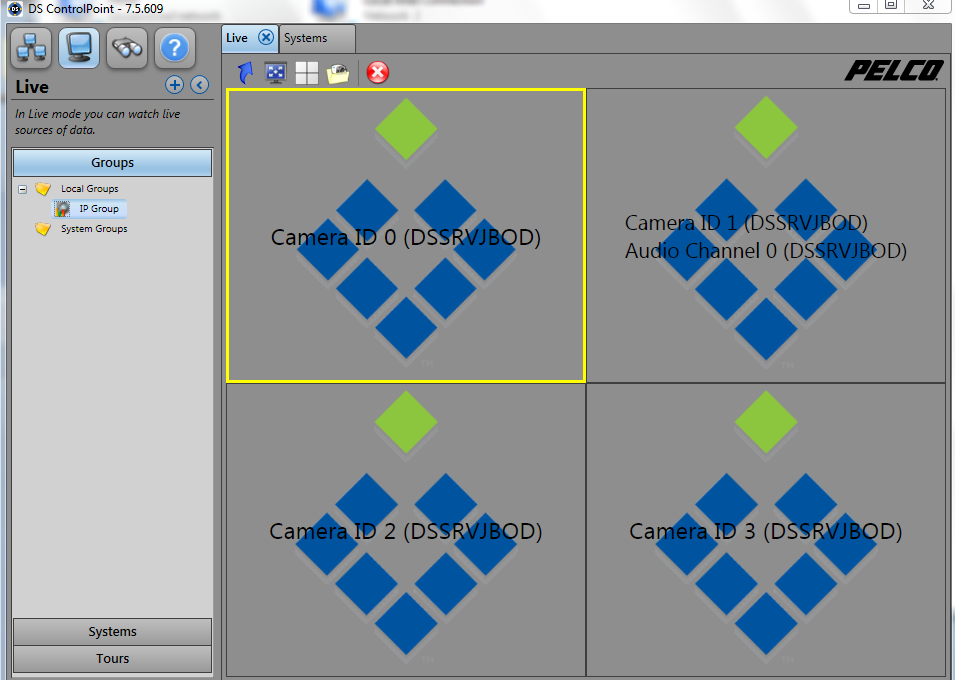Screen dimensions: 955x680
Task: Switch to Live mode monitor icon
Action: pyautogui.click(x=79, y=48)
